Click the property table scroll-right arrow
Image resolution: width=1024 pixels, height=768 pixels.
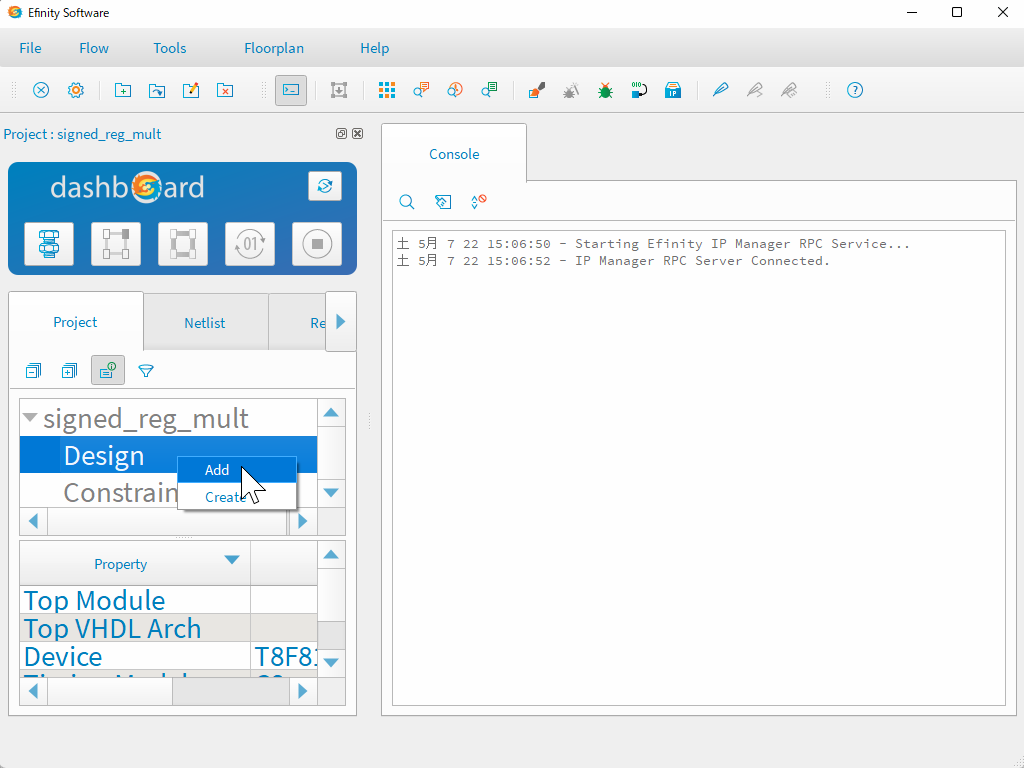302,691
